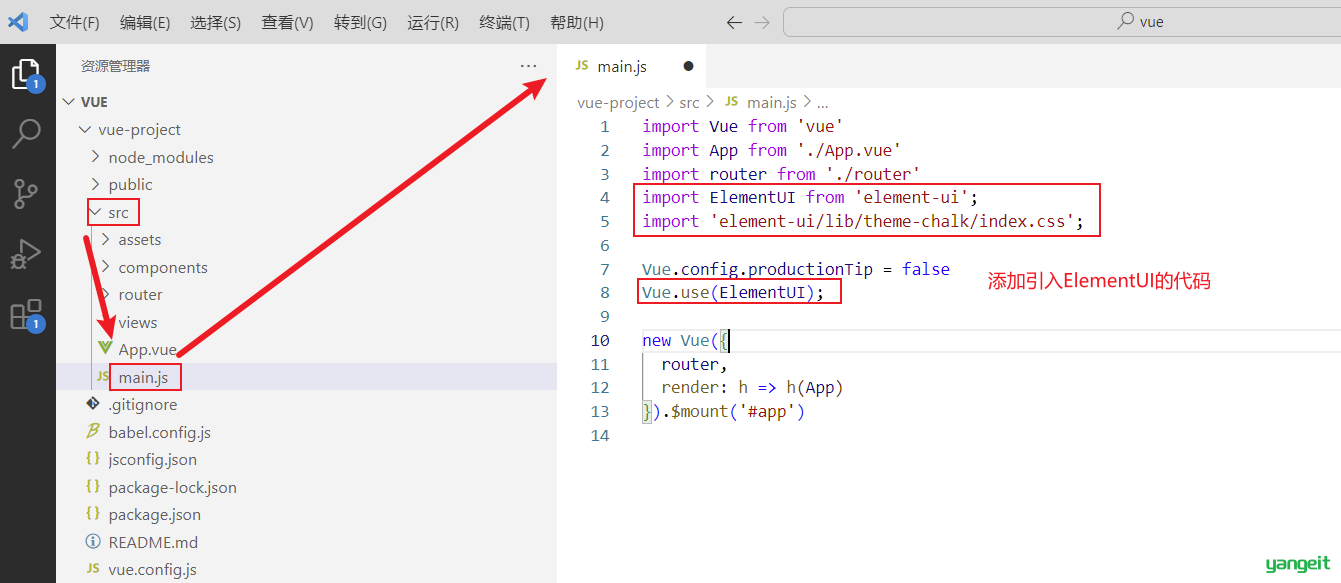The height and width of the screenshot is (583, 1341).
Task: Open the Extensions view
Action: coord(26,314)
